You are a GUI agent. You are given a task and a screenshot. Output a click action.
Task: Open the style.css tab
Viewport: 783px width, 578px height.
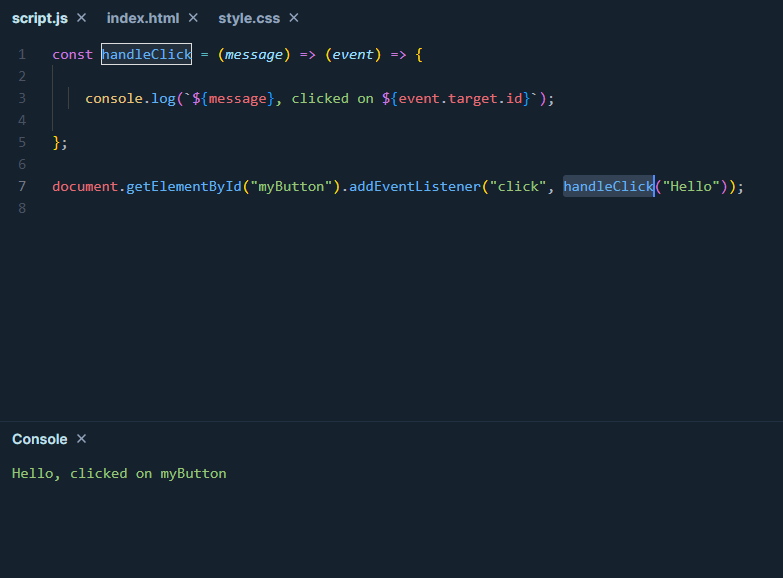(249, 18)
